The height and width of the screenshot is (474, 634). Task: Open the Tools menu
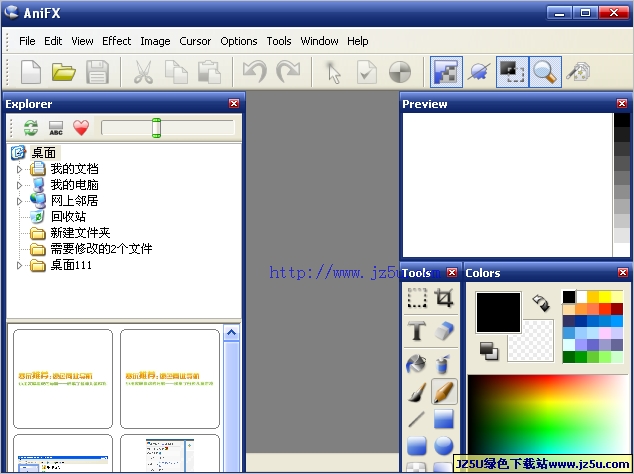click(279, 41)
